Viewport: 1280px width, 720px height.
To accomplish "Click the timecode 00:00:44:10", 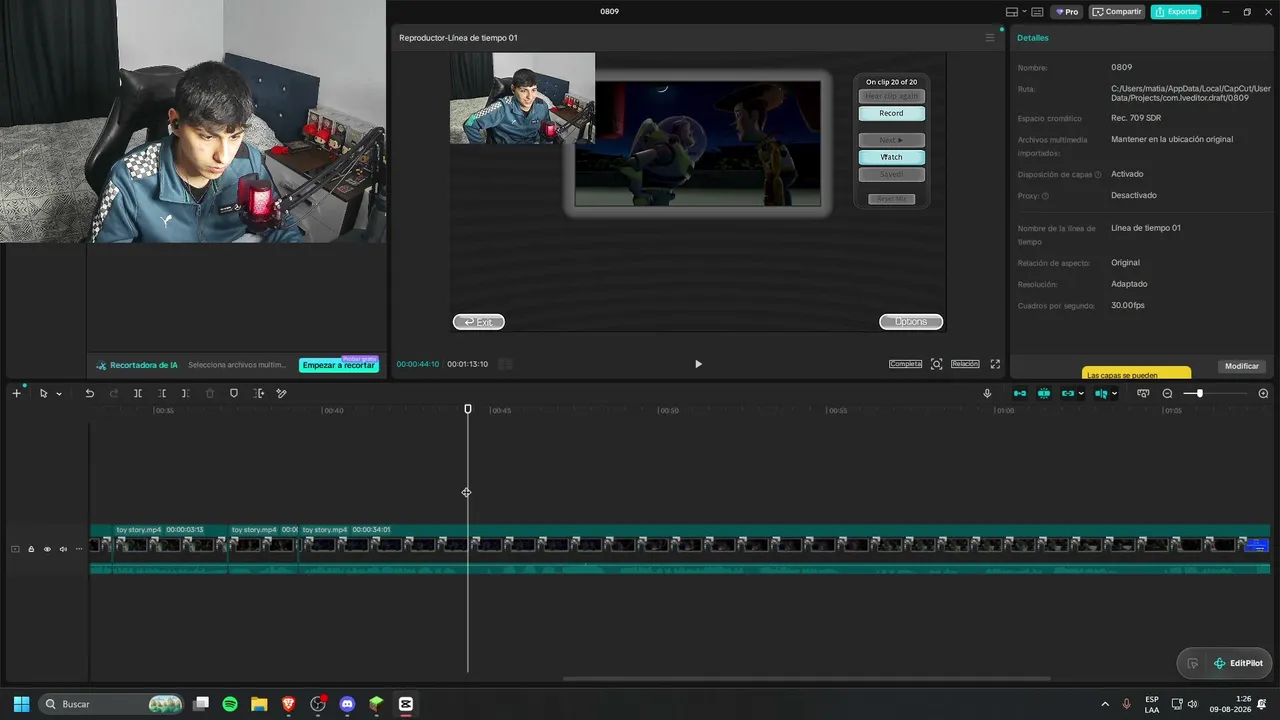I will click(x=418, y=364).
